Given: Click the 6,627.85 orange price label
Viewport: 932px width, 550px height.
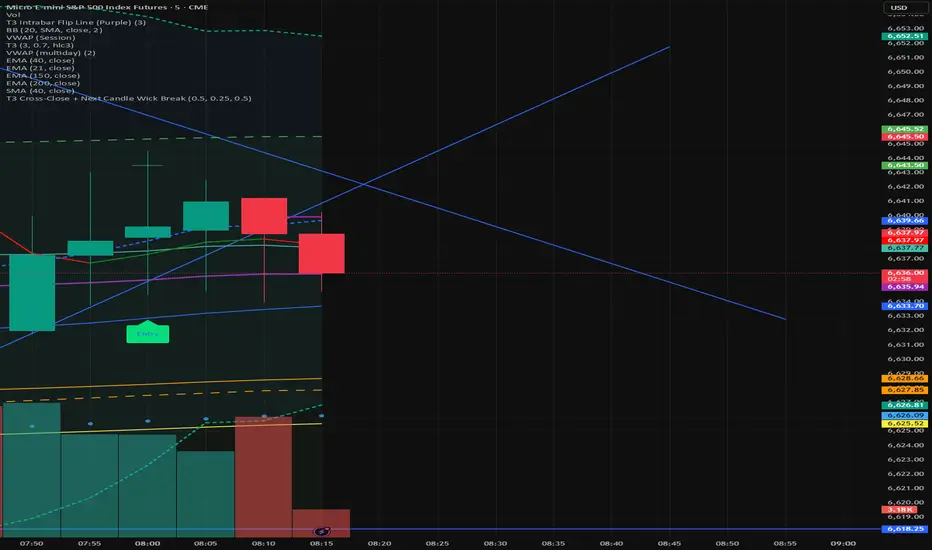Looking at the screenshot, I should point(904,390).
